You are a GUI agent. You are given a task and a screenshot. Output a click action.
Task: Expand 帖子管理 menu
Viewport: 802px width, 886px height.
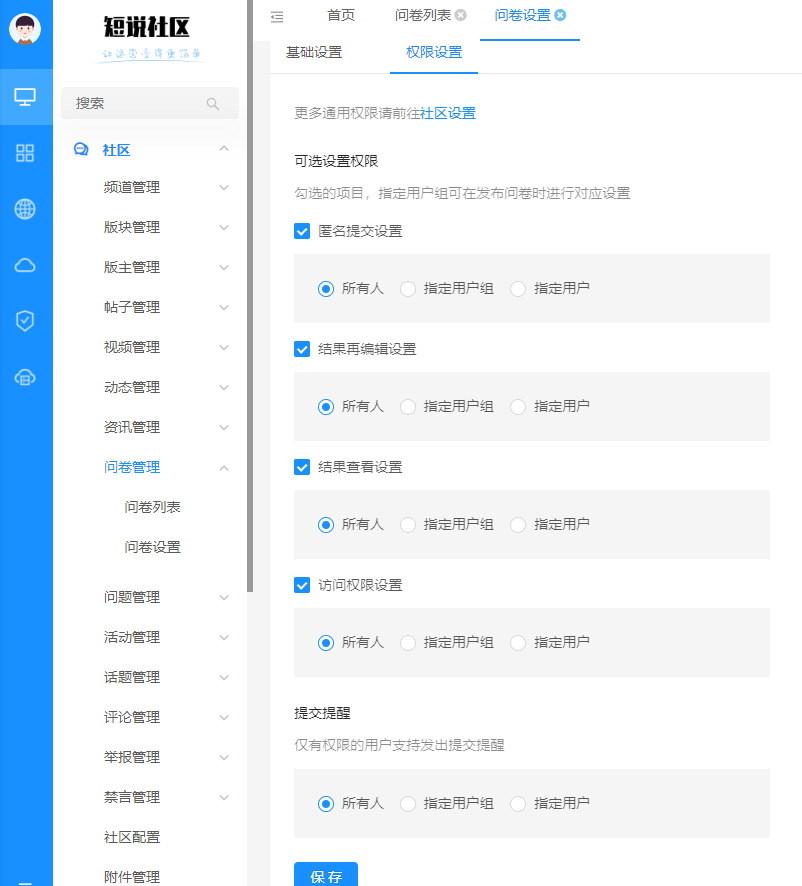(224, 307)
